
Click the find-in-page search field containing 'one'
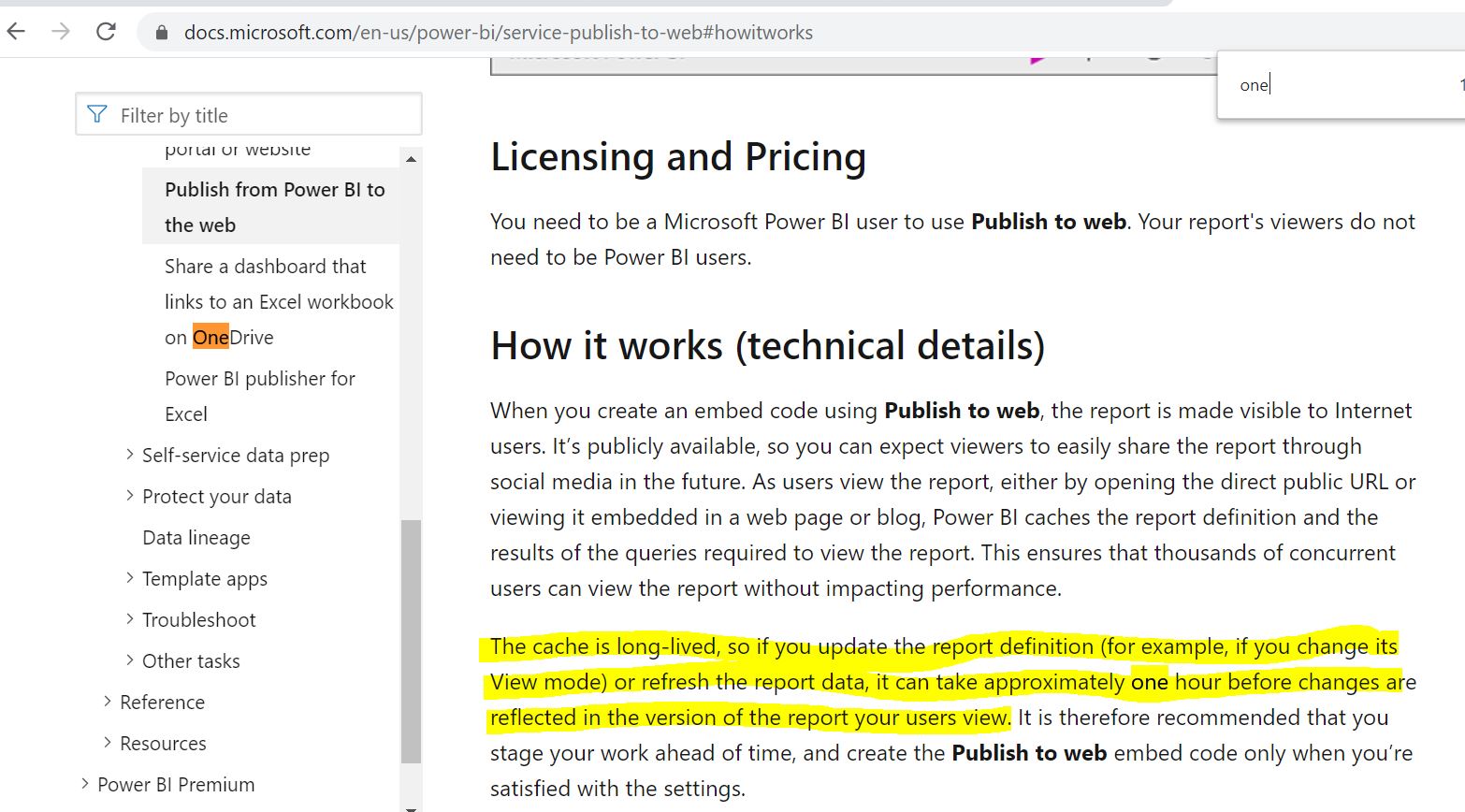tap(1338, 85)
